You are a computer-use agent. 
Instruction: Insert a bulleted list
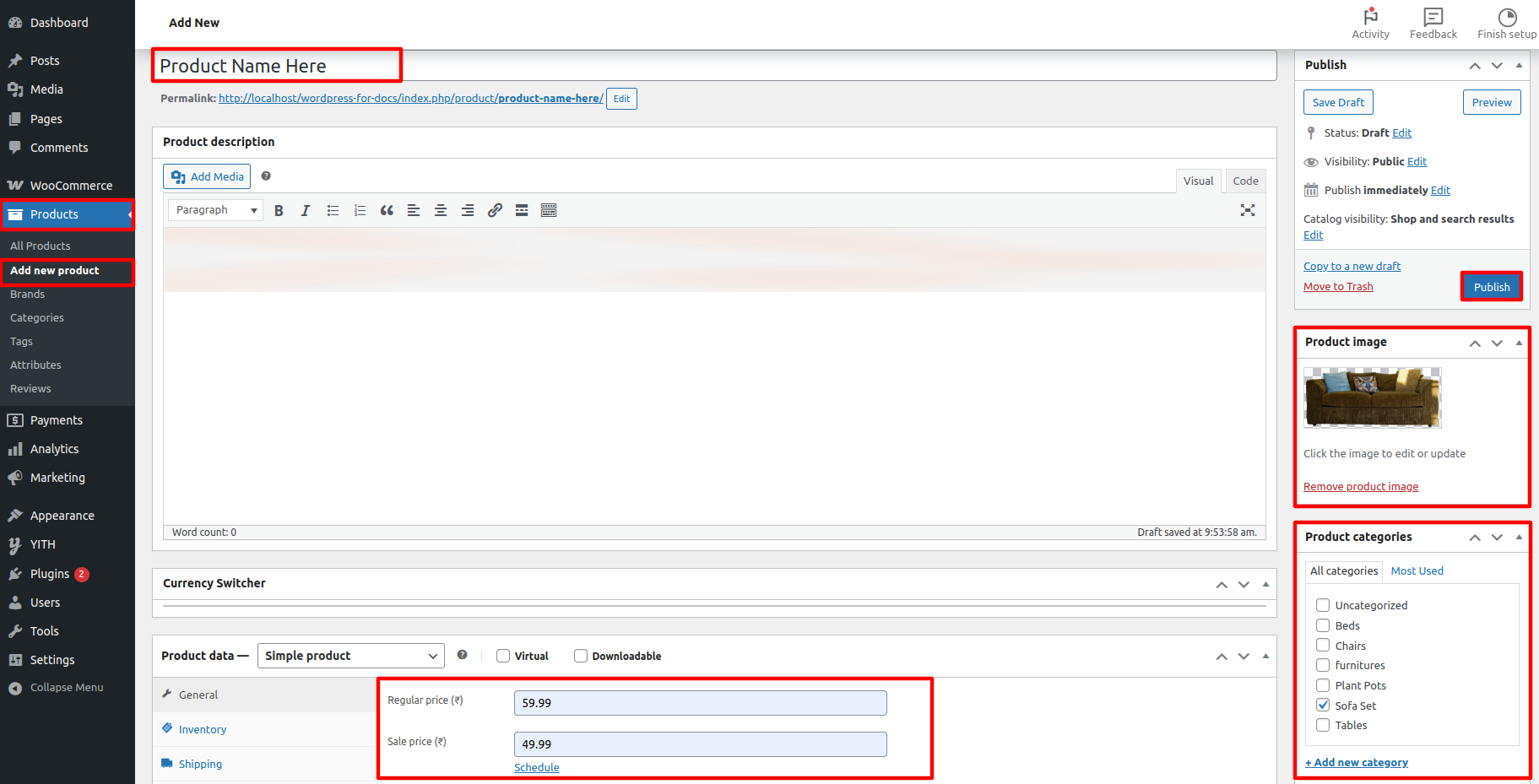(x=333, y=211)
